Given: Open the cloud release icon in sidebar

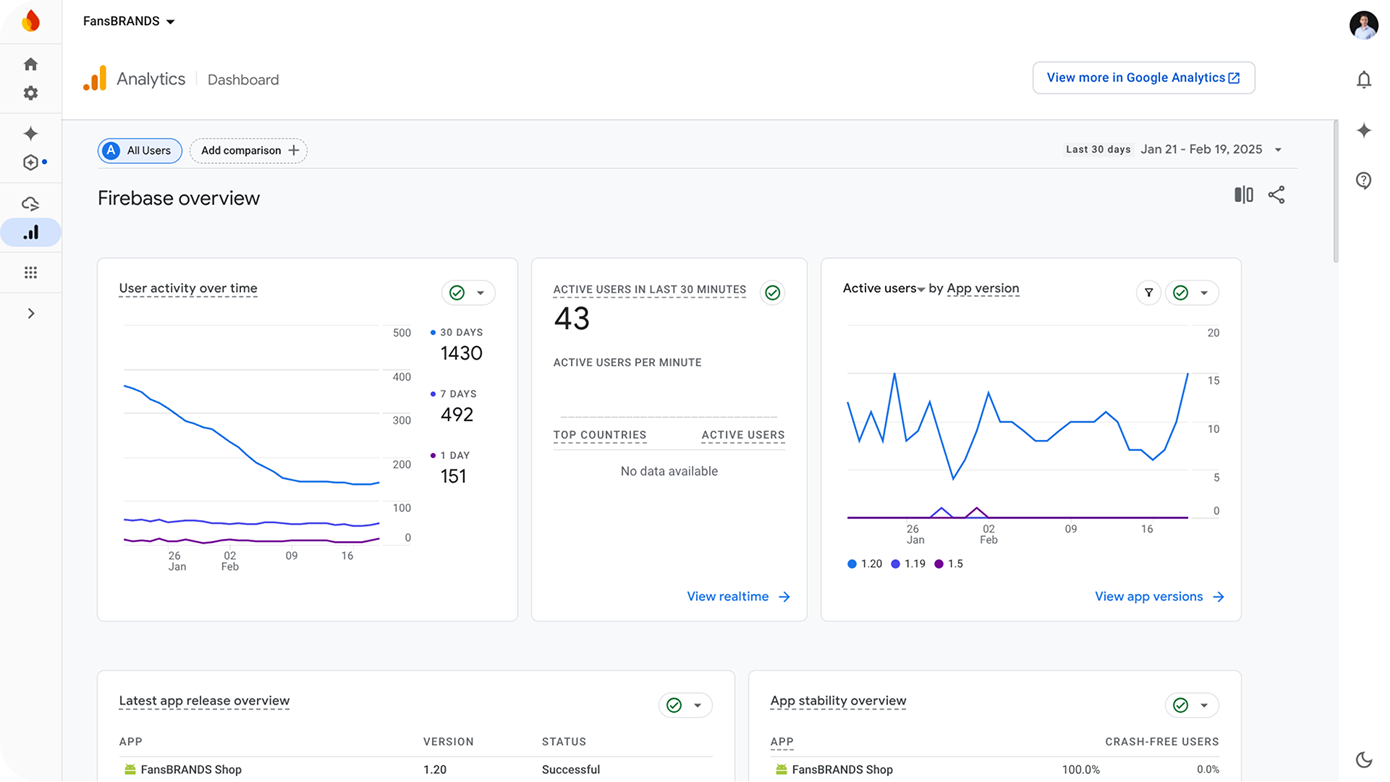Looking at the screenshot, I should pyautogui.click(x=31, y=204).
